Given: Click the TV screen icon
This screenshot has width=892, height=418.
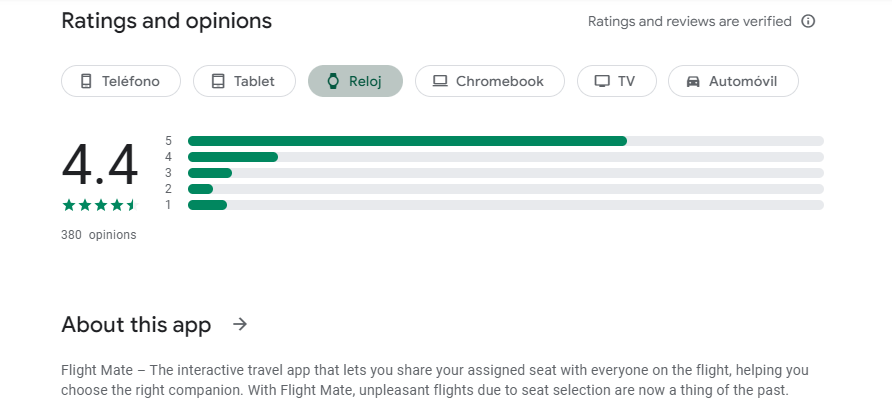Looking at the screenshot, I should 601,81.
